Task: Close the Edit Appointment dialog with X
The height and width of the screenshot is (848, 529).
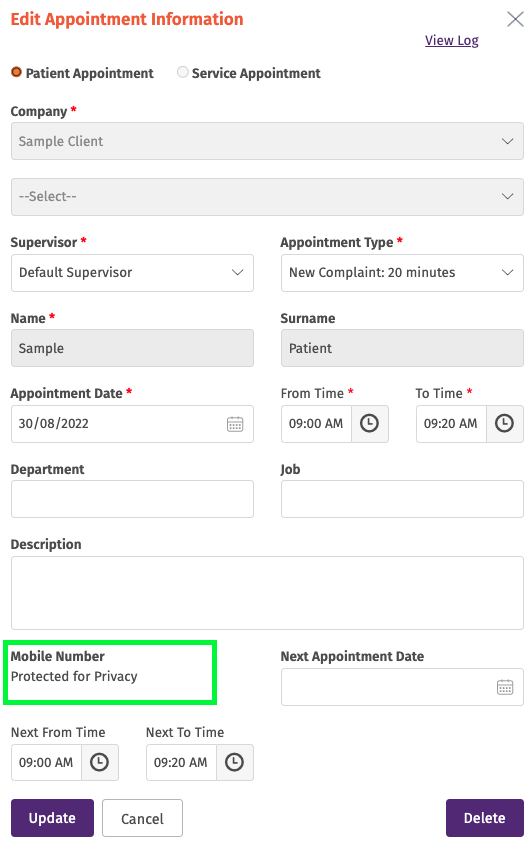Action: point(515,19)
